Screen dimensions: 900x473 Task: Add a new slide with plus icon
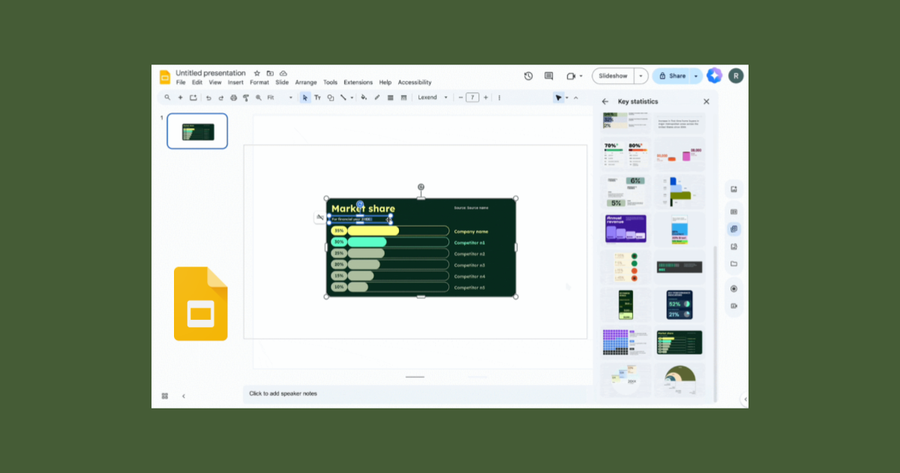[x=180, y=98]
